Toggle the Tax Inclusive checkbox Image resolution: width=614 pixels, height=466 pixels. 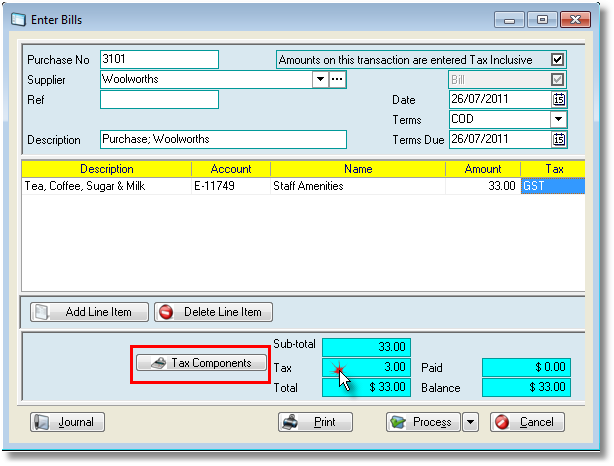(557, 60)
